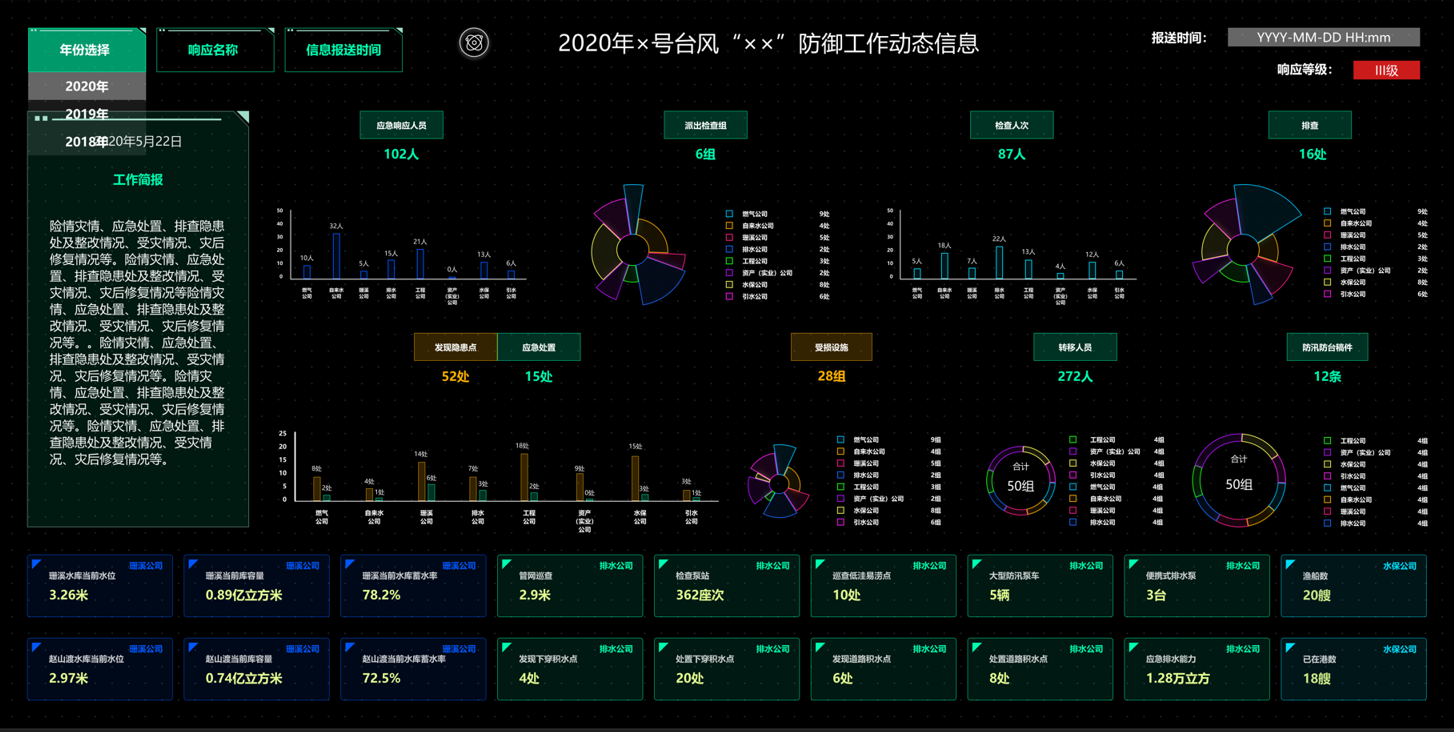Switch to the 应急处置 tab
Screen dimensions: 1454x732
click(x=539, y=347)
